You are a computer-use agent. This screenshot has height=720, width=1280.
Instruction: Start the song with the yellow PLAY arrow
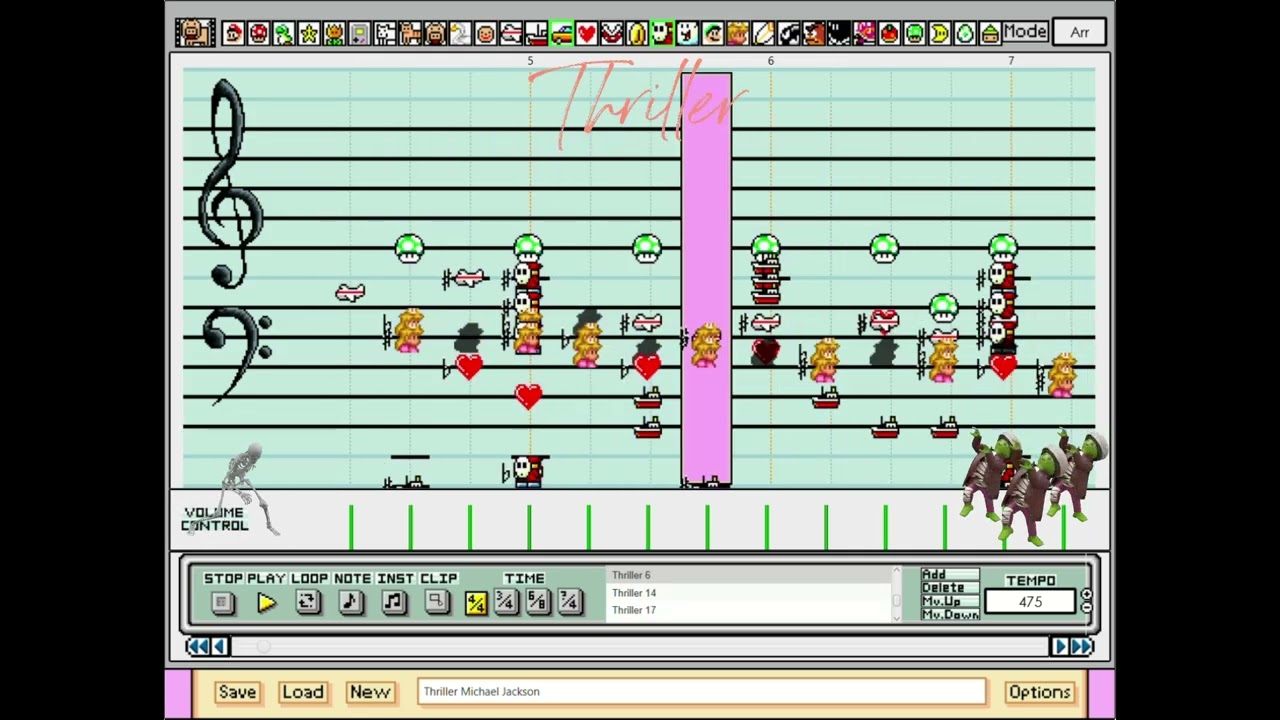pyautogui.click(x=266, y=602)
